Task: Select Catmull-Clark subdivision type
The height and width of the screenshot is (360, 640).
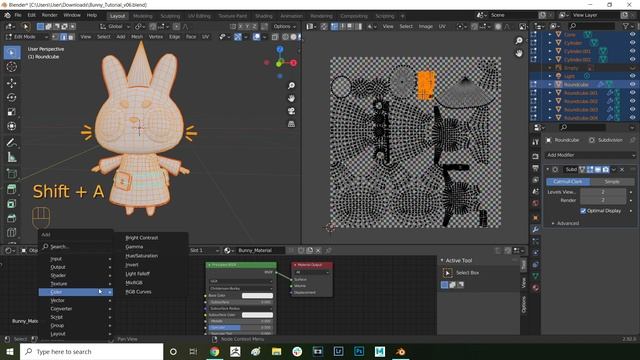Action: [x=568, y=182]
